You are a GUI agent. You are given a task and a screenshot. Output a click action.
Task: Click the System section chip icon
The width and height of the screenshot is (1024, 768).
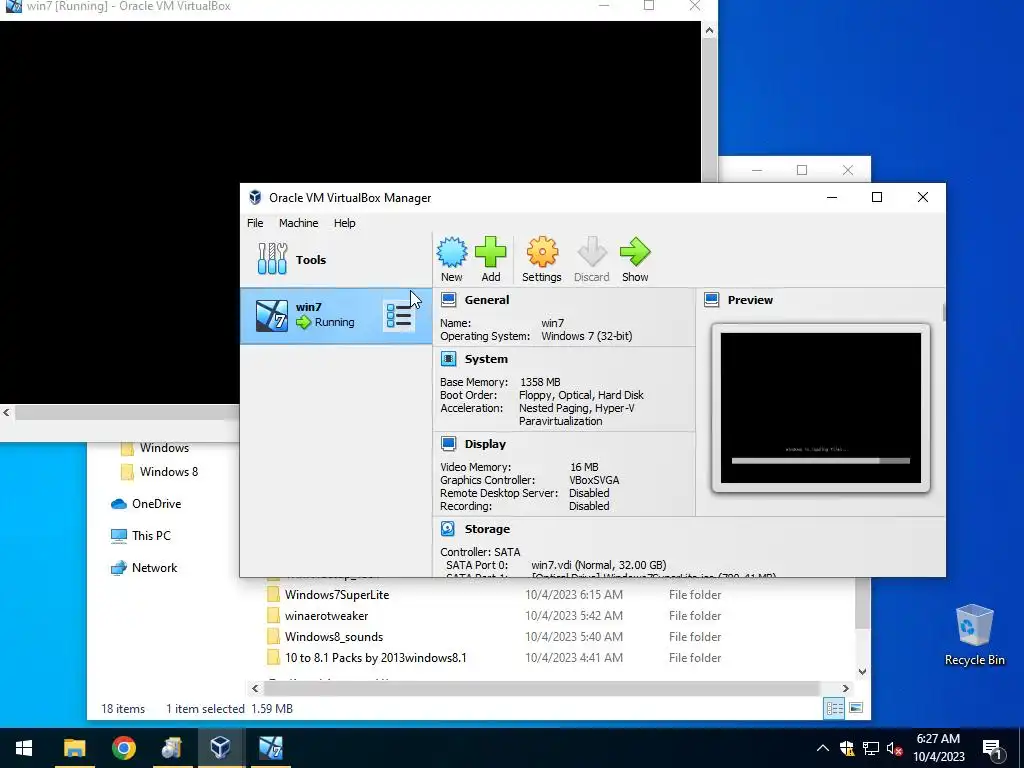(449, 359)
